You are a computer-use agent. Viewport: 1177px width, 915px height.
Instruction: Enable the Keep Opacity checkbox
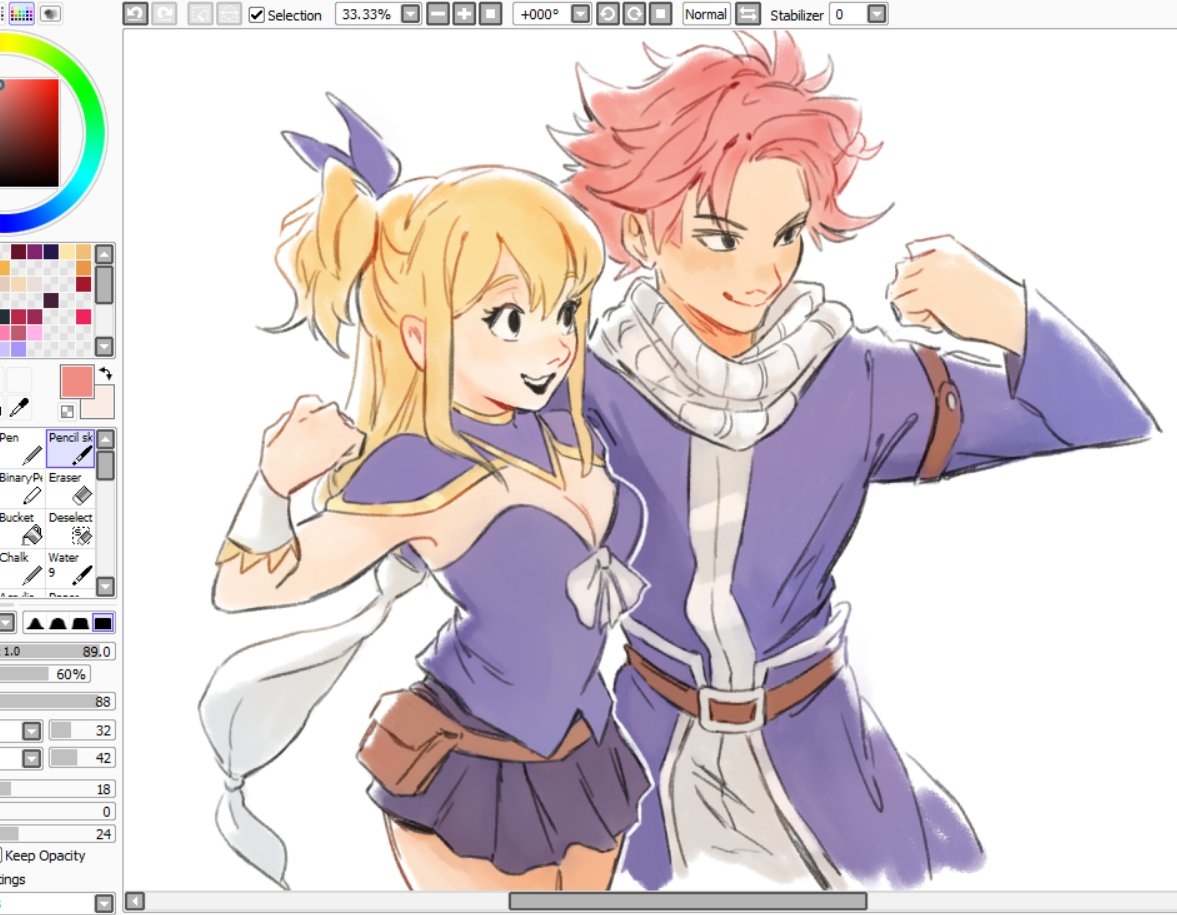[x=2, y=856]
